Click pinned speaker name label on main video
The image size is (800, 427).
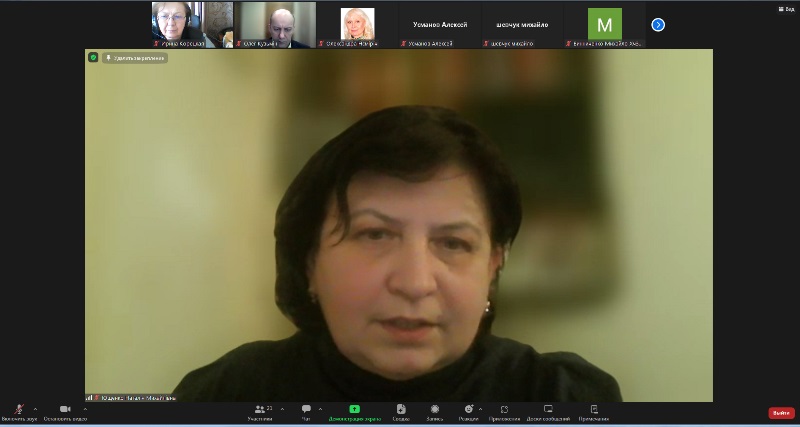pos(138,397)
